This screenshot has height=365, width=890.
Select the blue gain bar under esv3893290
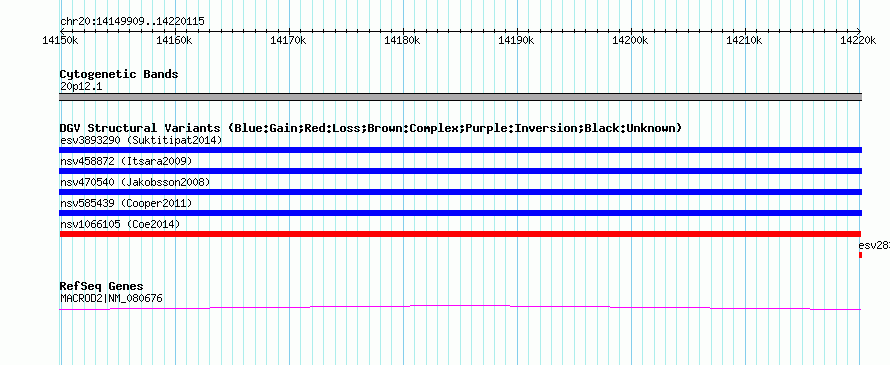[x=460, y=150]
